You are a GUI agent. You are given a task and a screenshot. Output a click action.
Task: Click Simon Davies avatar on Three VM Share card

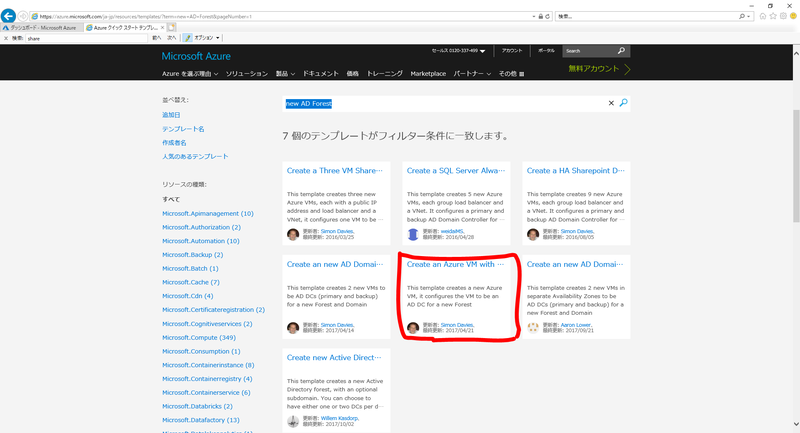pyautogui.click(x=293, y=234)
